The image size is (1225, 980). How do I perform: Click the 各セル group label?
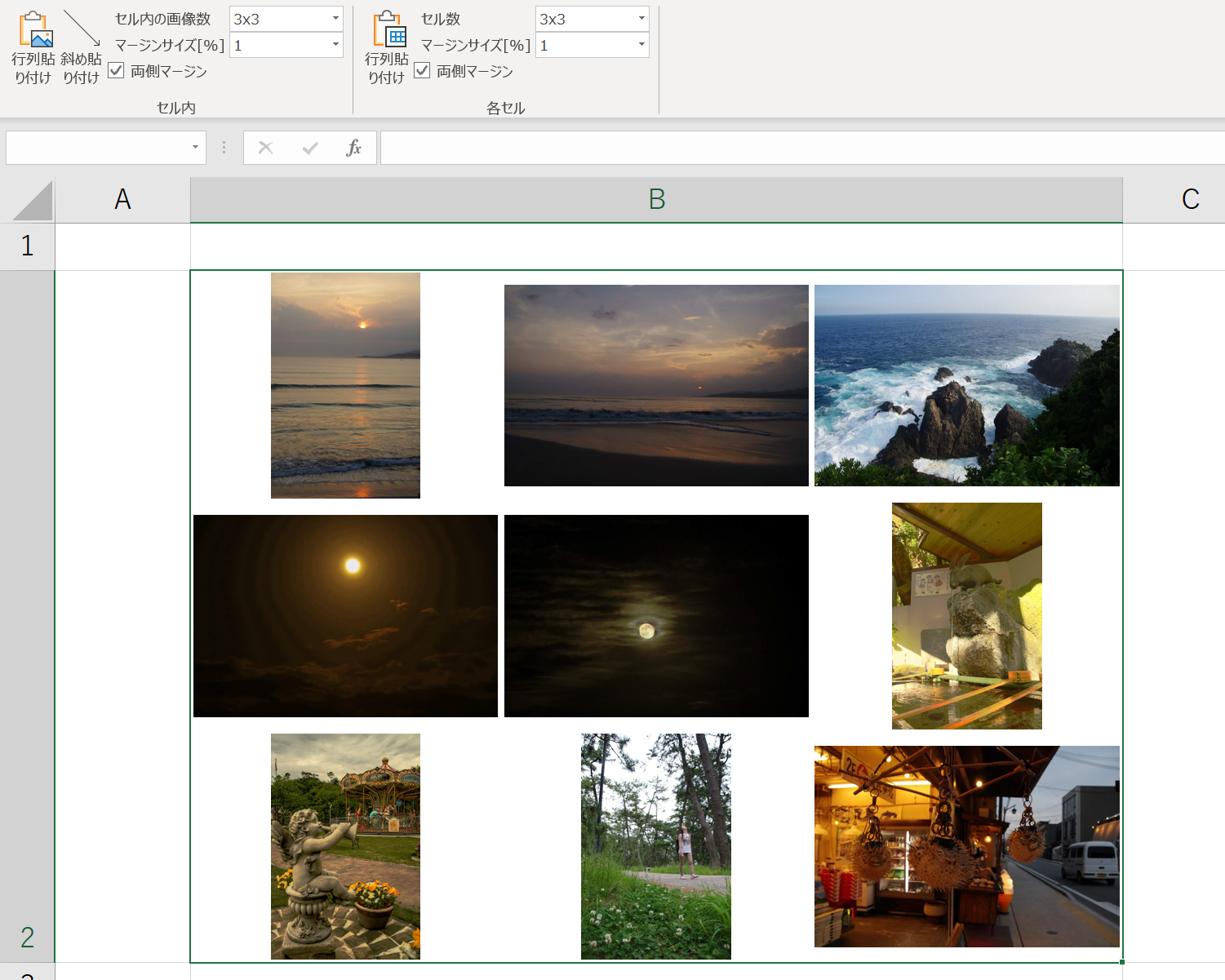(506, 108)
